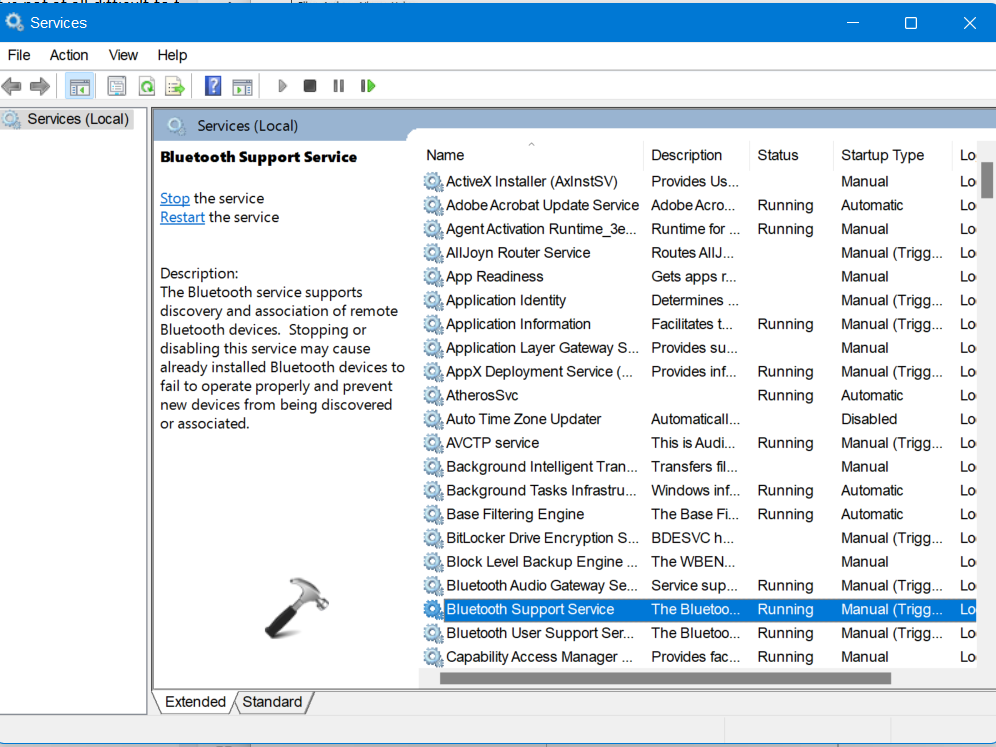Click the Stop Service square icon

pos(310,86)
